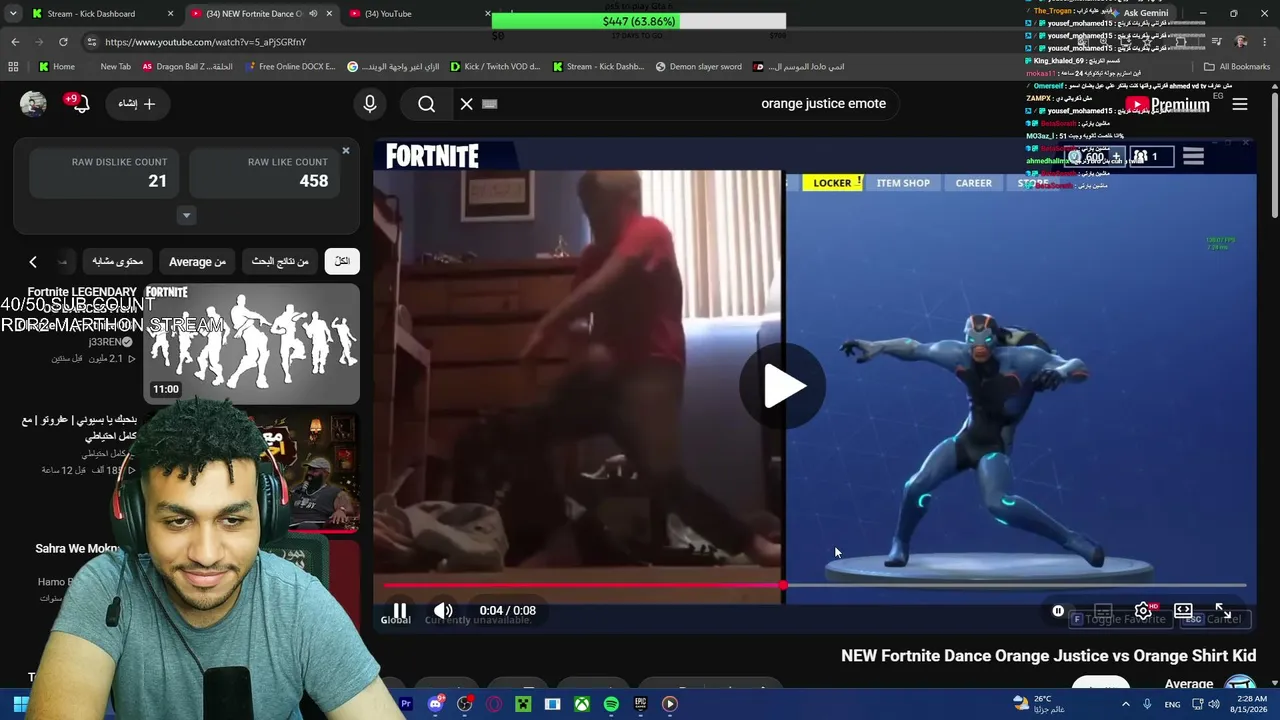Switch the player to theater mode

tap(1183, 610)
